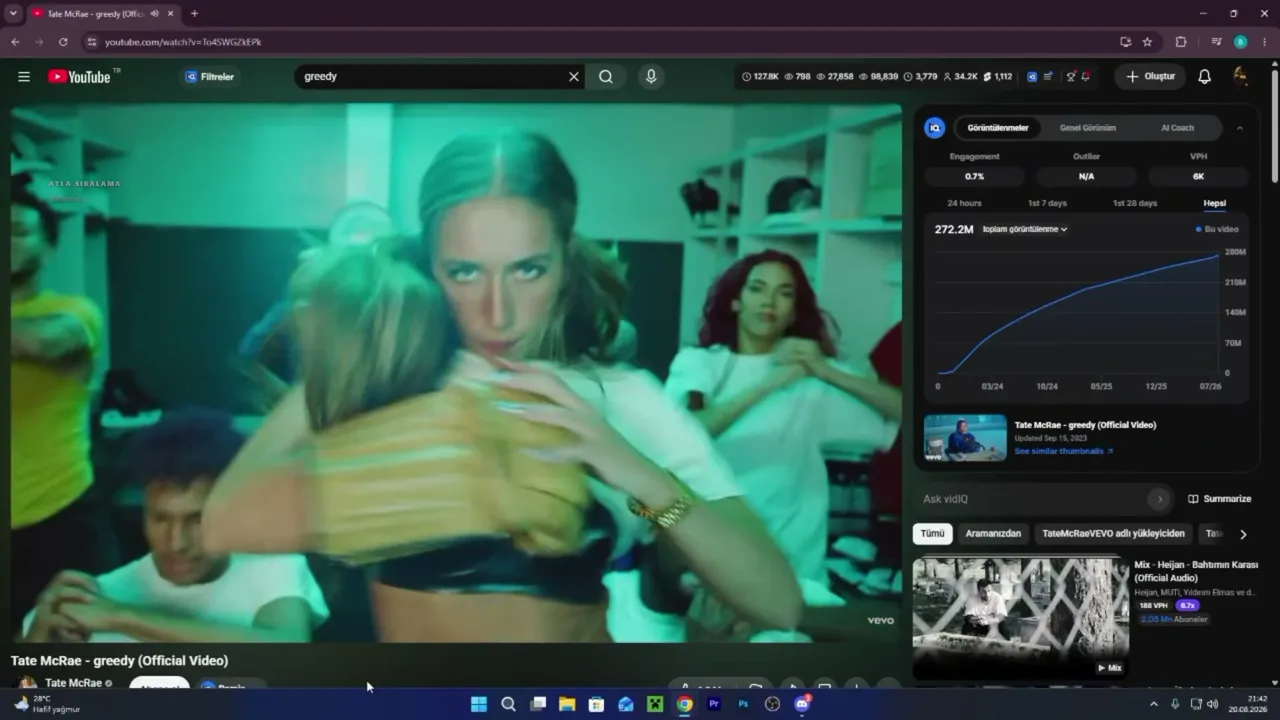1280x720 pixels.
Task: Open the Chrome profile avatar
Action: (1241, 42)
